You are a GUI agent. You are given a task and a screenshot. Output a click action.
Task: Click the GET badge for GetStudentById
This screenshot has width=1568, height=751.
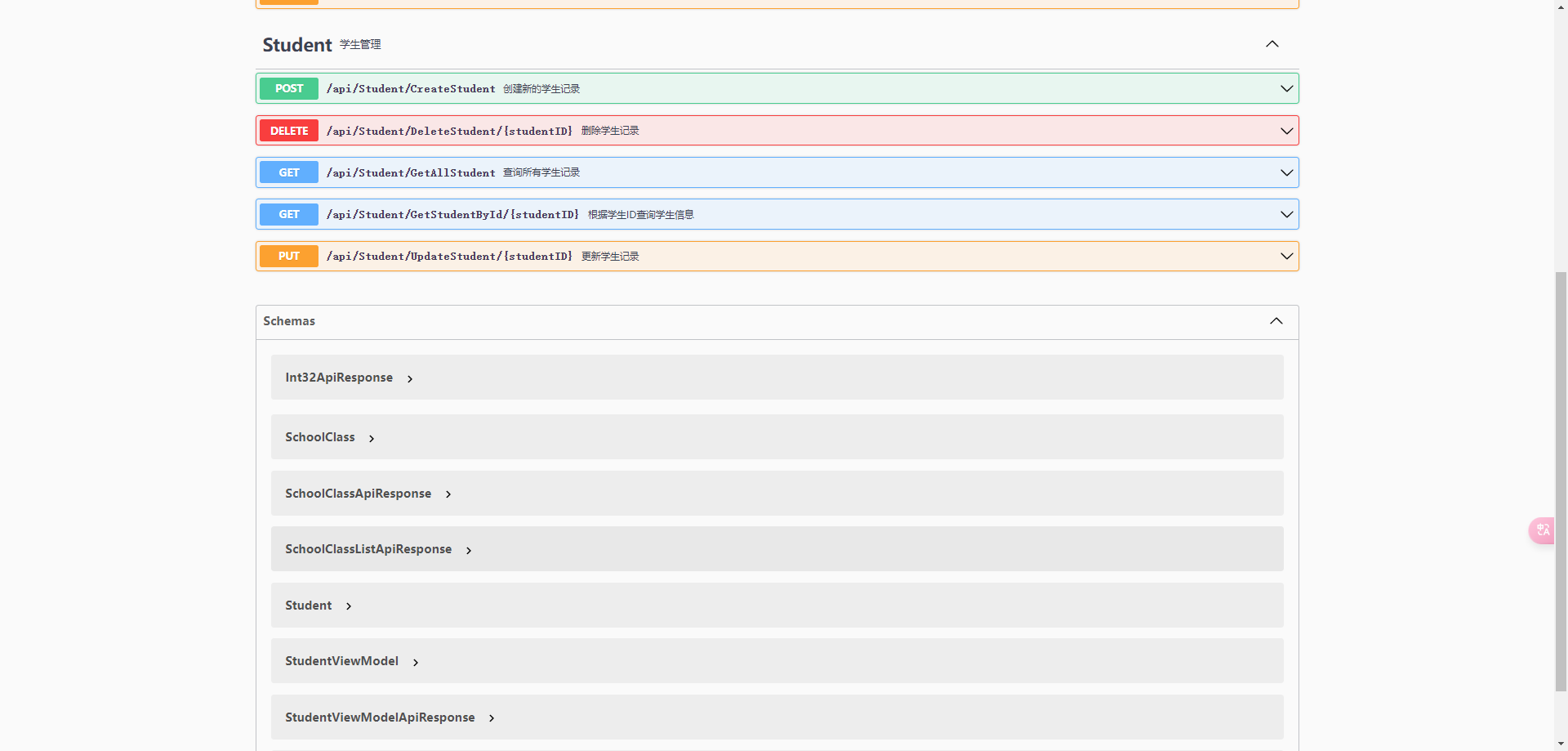coord(289,214)
